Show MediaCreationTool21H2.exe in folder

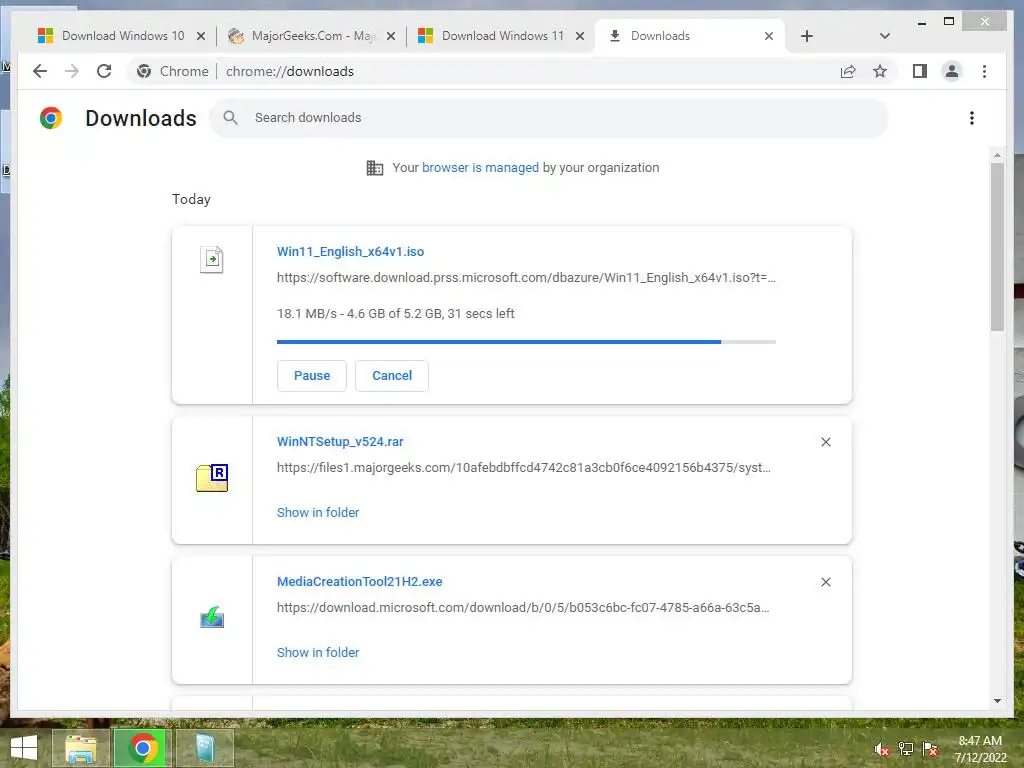(x=317, y=652)
